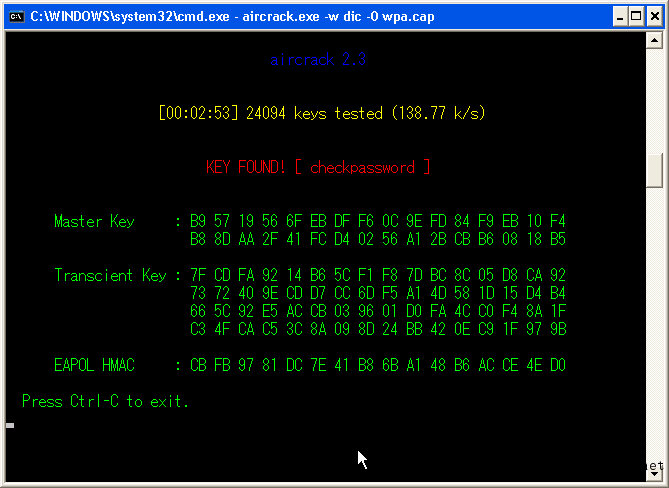Minimize the cmd.exe window
The width and height of the screenshot is (669, 488).
620,17
